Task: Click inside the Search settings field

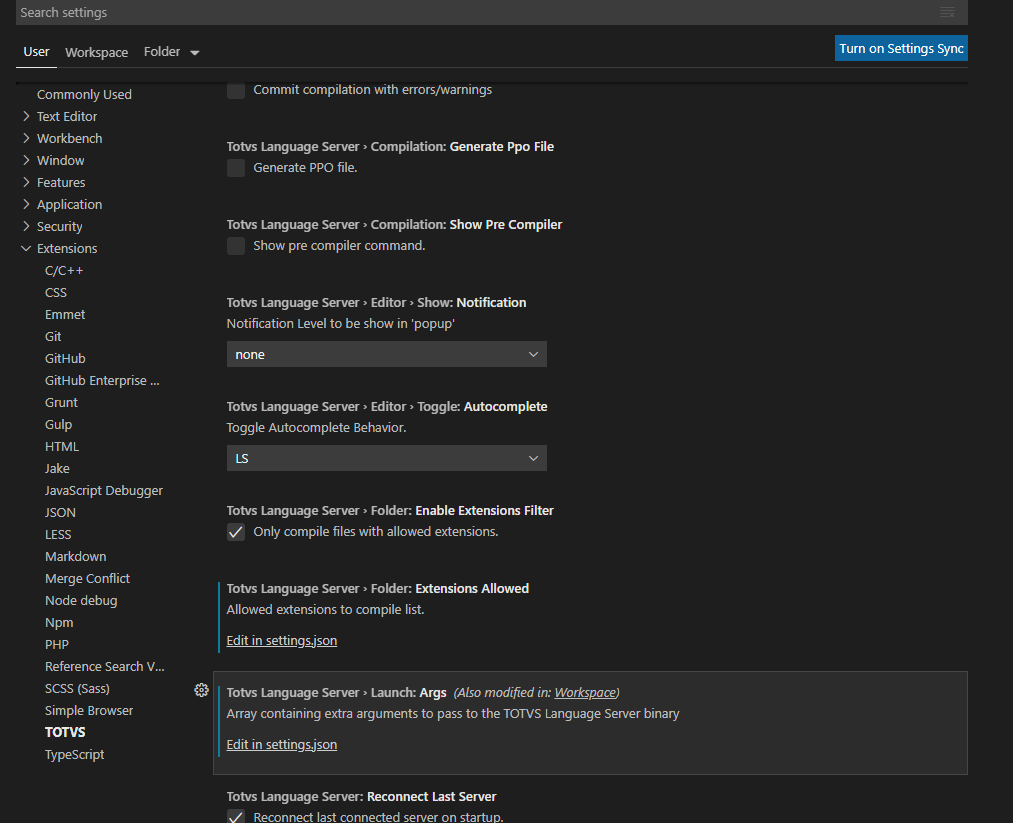Action: pyautogui.click(x=400, y=12)
